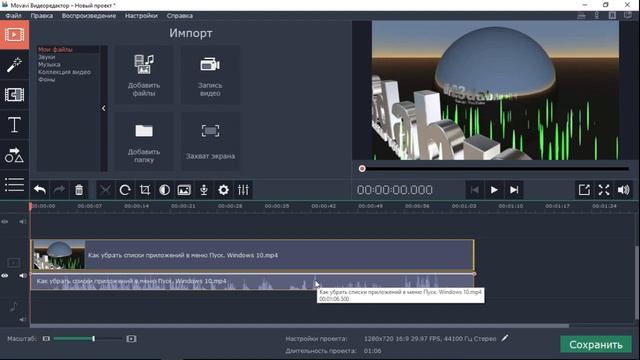Click the project settings text 1280x720
This screenshot has width=640, height=360.
coord(430,338)
